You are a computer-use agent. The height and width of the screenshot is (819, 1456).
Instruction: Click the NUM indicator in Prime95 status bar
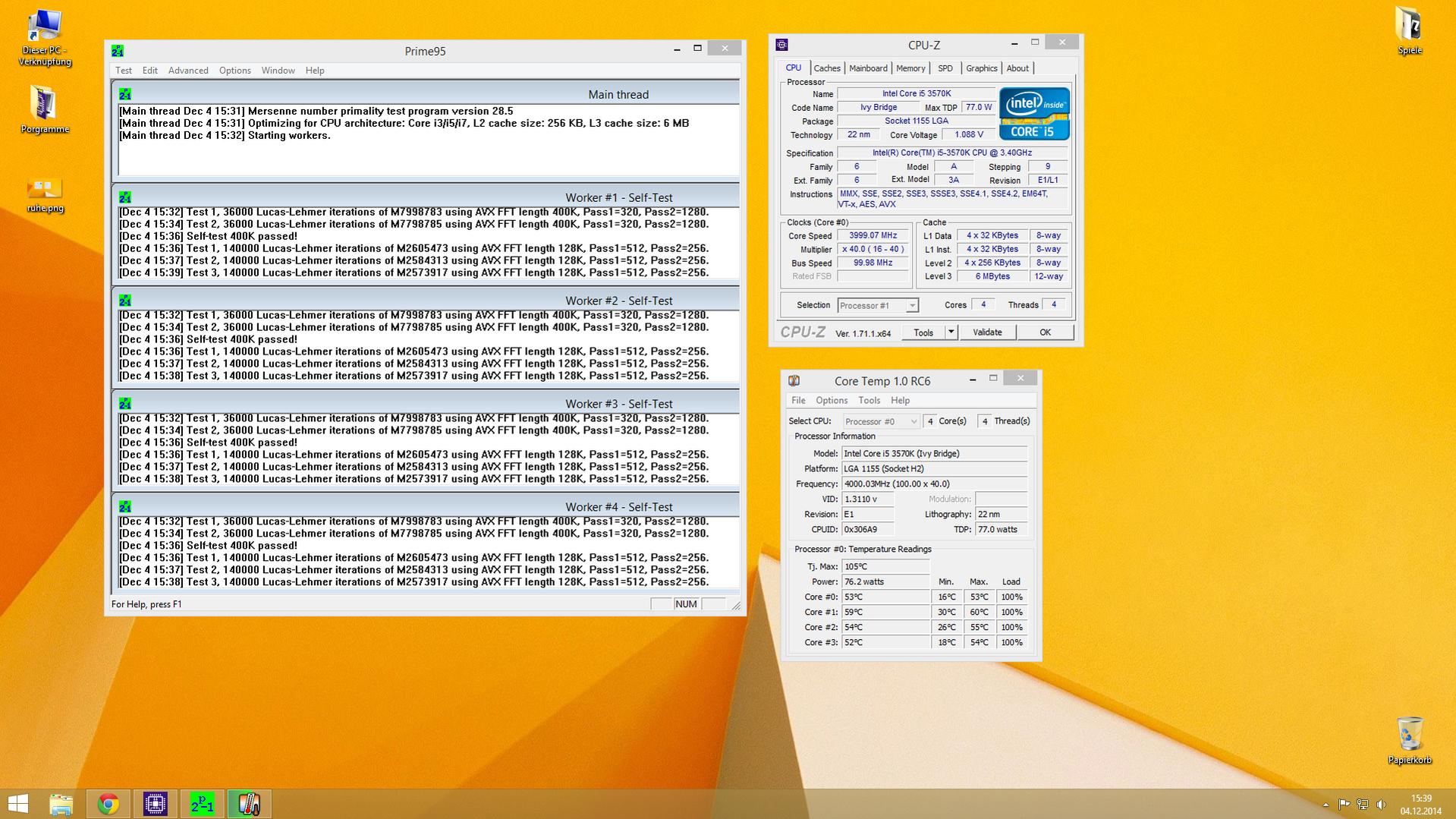(686, 604)
